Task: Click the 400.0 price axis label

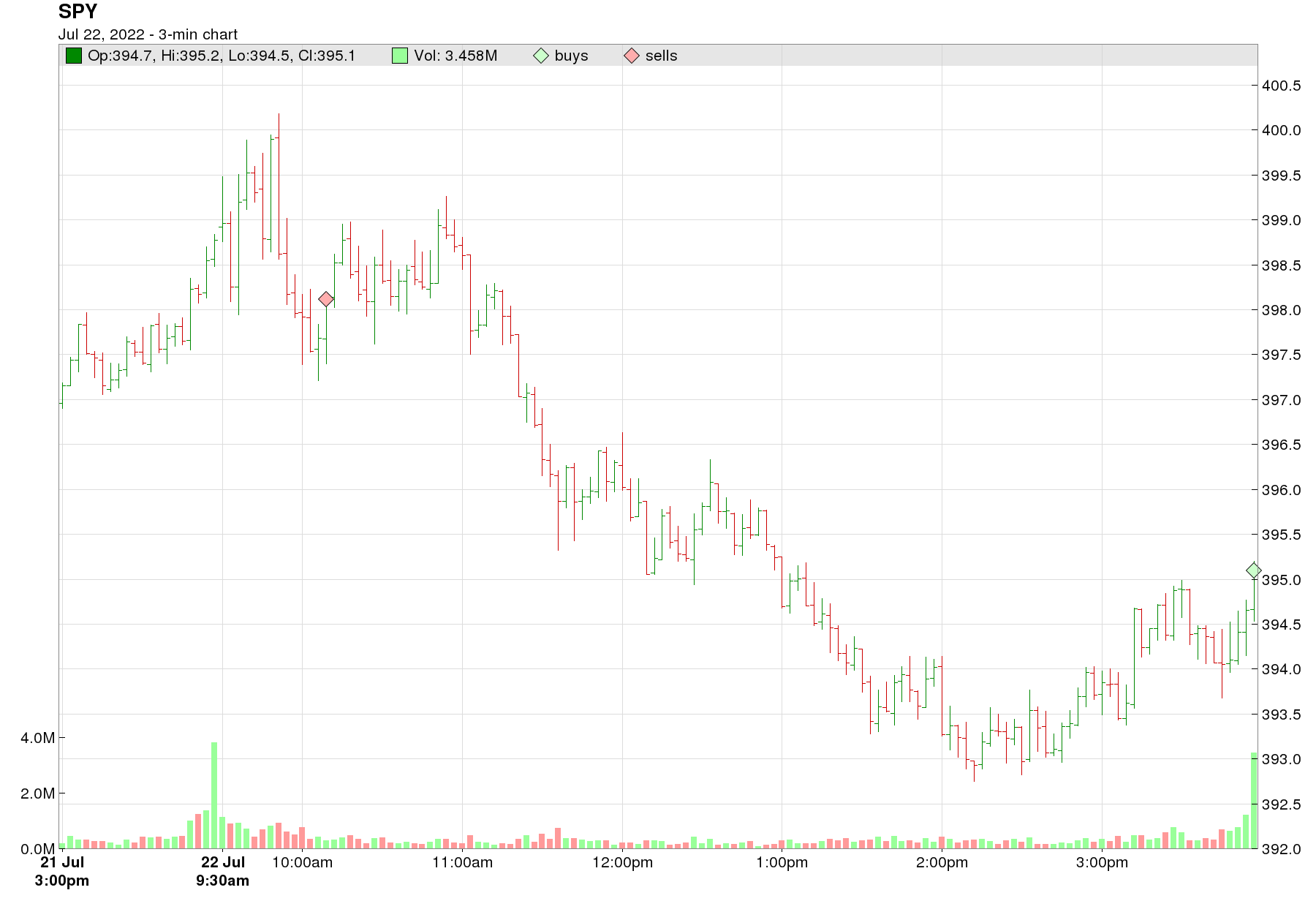Action: [x=1282, y=130]
